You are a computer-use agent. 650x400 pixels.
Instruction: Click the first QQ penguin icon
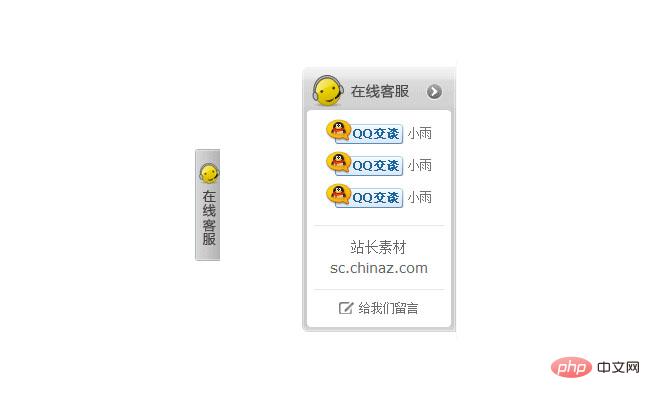click(x=338, y=131)
